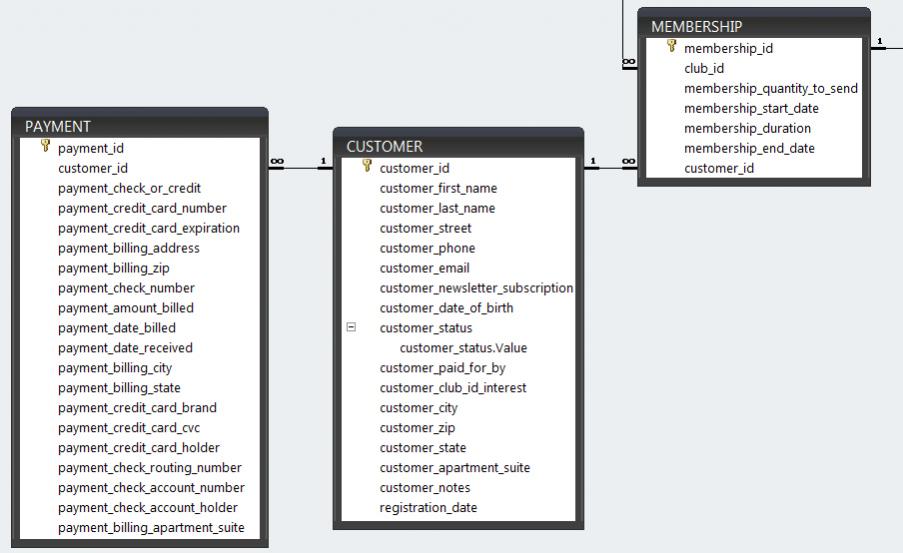
Task: Select customer_email field
Action: click(x=424, y=268)
